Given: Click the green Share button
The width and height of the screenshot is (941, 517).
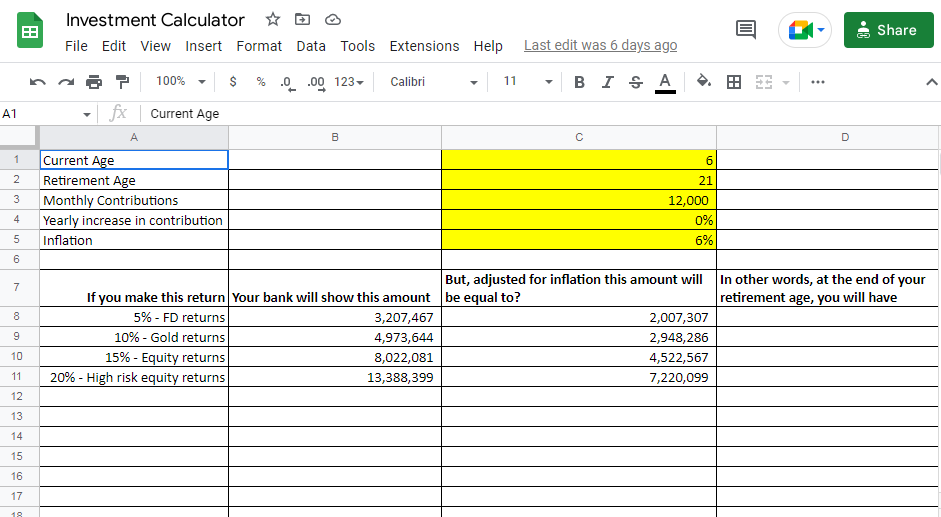Looking at the screenshot, I should 888,30.
